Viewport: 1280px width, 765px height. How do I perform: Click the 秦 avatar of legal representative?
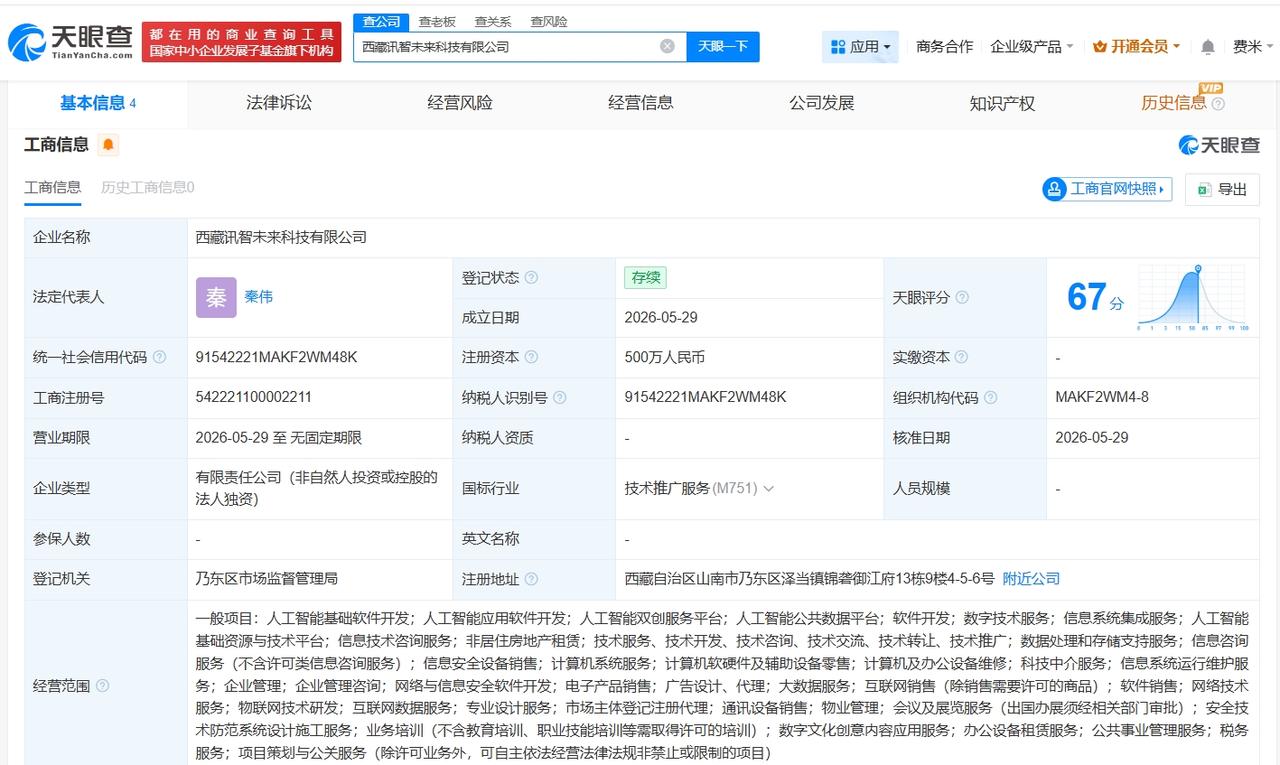(216, 297)
